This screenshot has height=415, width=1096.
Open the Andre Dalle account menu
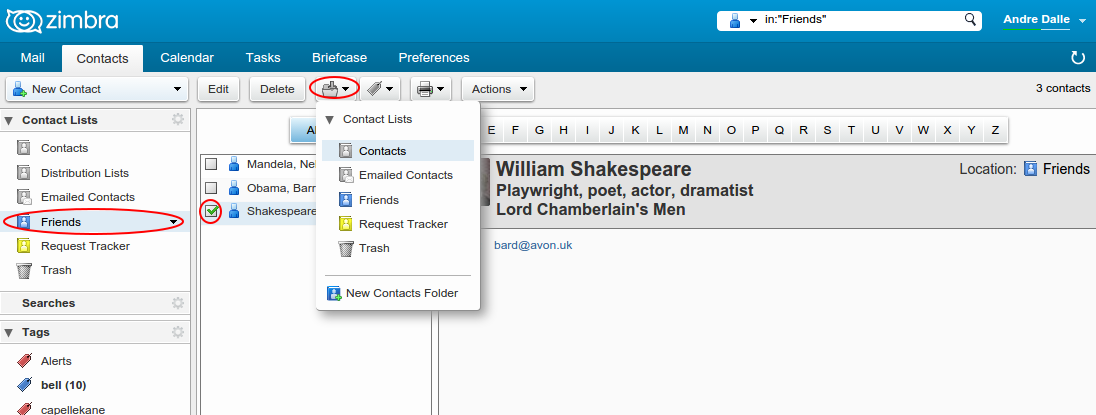click(1044, 20)
